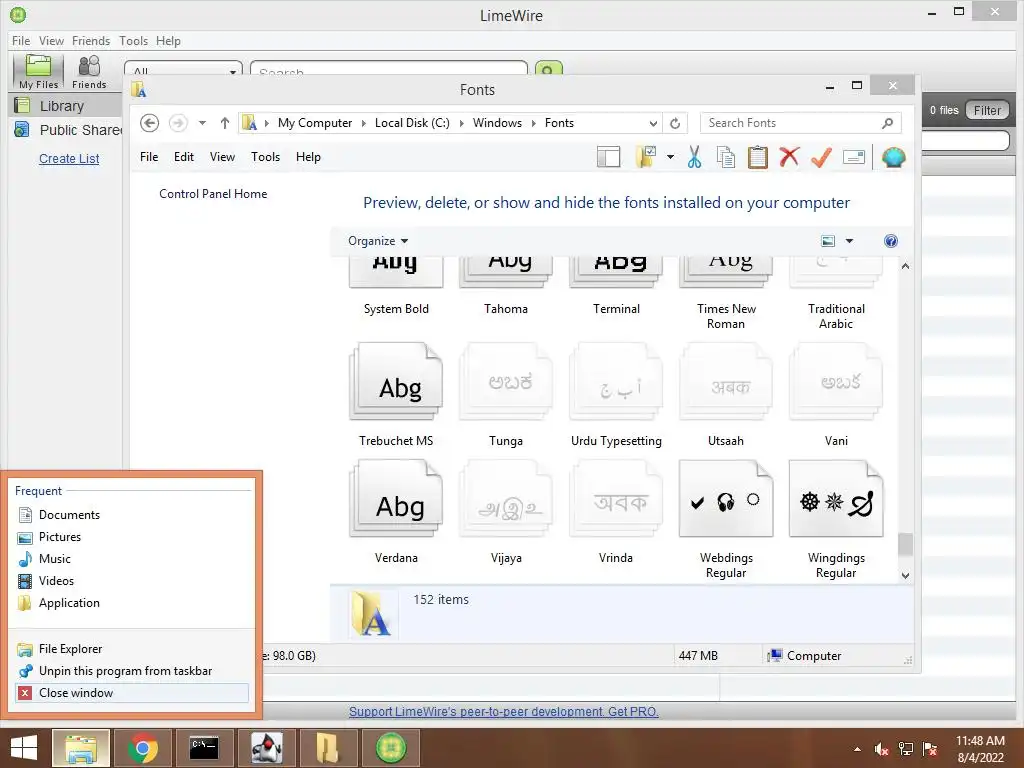Screen dimensions: 1024x768
Task: Refresh the Fonts folder location
Action: tap(675, 123)
